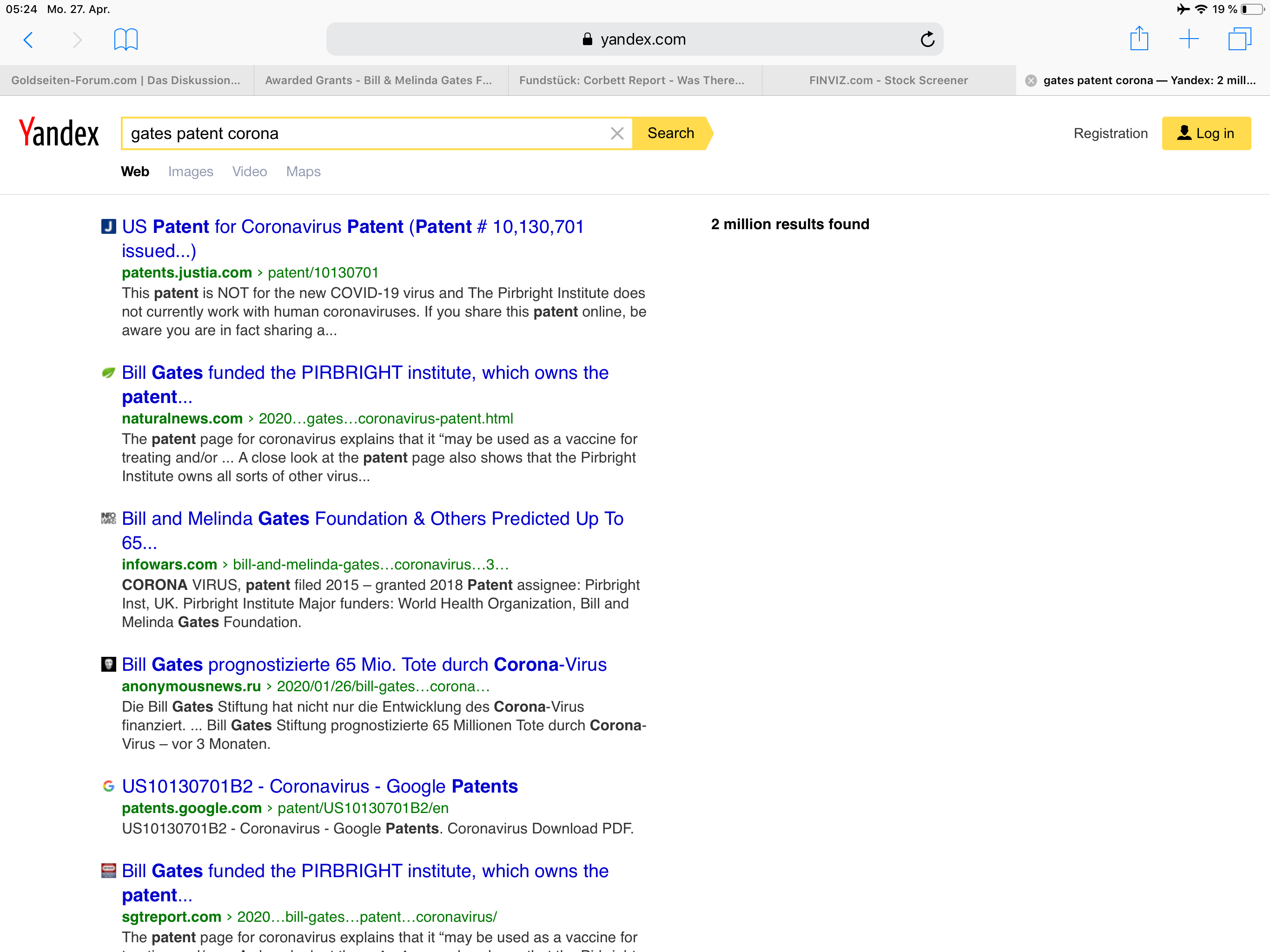1270x952 pixels.
Task: Open the Share sheet icon
Action: (x=1138, y=39)
